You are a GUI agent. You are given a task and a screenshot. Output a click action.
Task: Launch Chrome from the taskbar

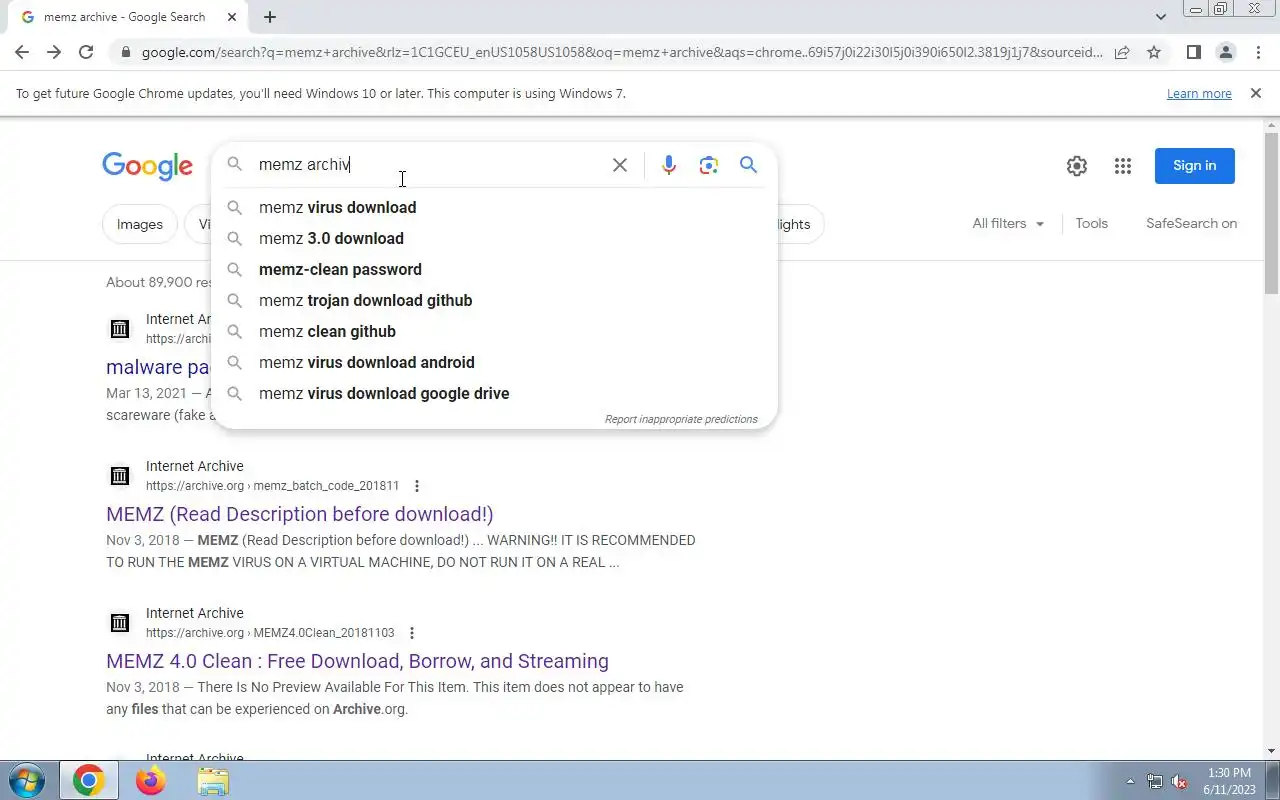[x=88, y=780]
